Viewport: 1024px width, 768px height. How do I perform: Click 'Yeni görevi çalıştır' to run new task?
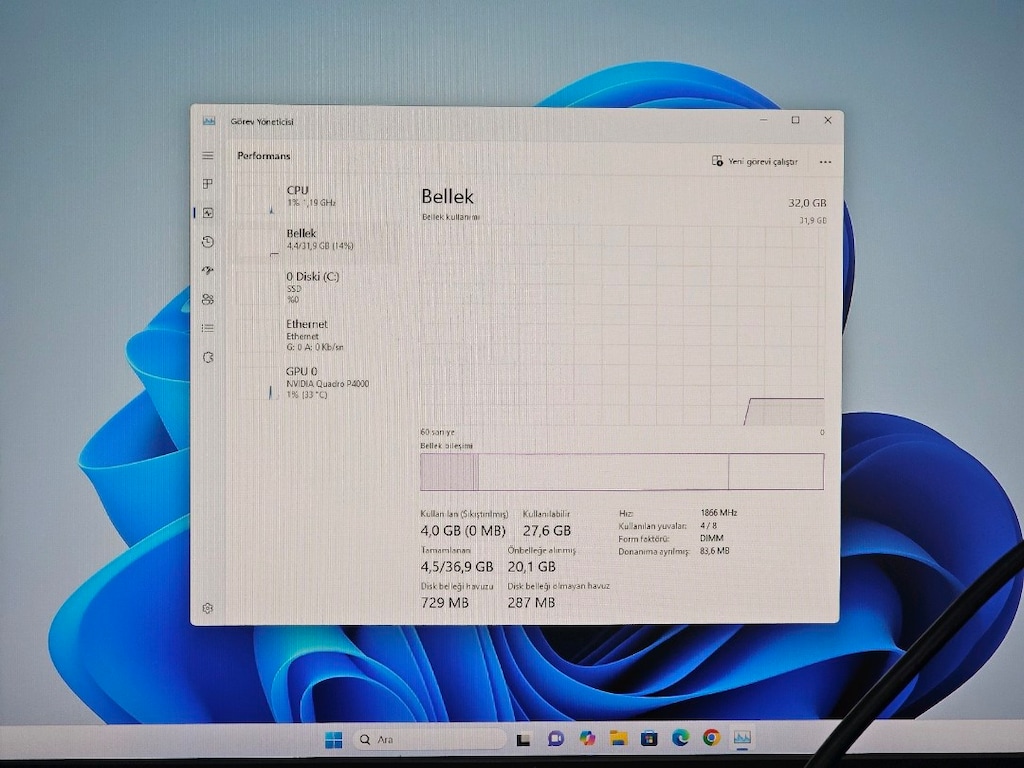(x=754, y=161)
